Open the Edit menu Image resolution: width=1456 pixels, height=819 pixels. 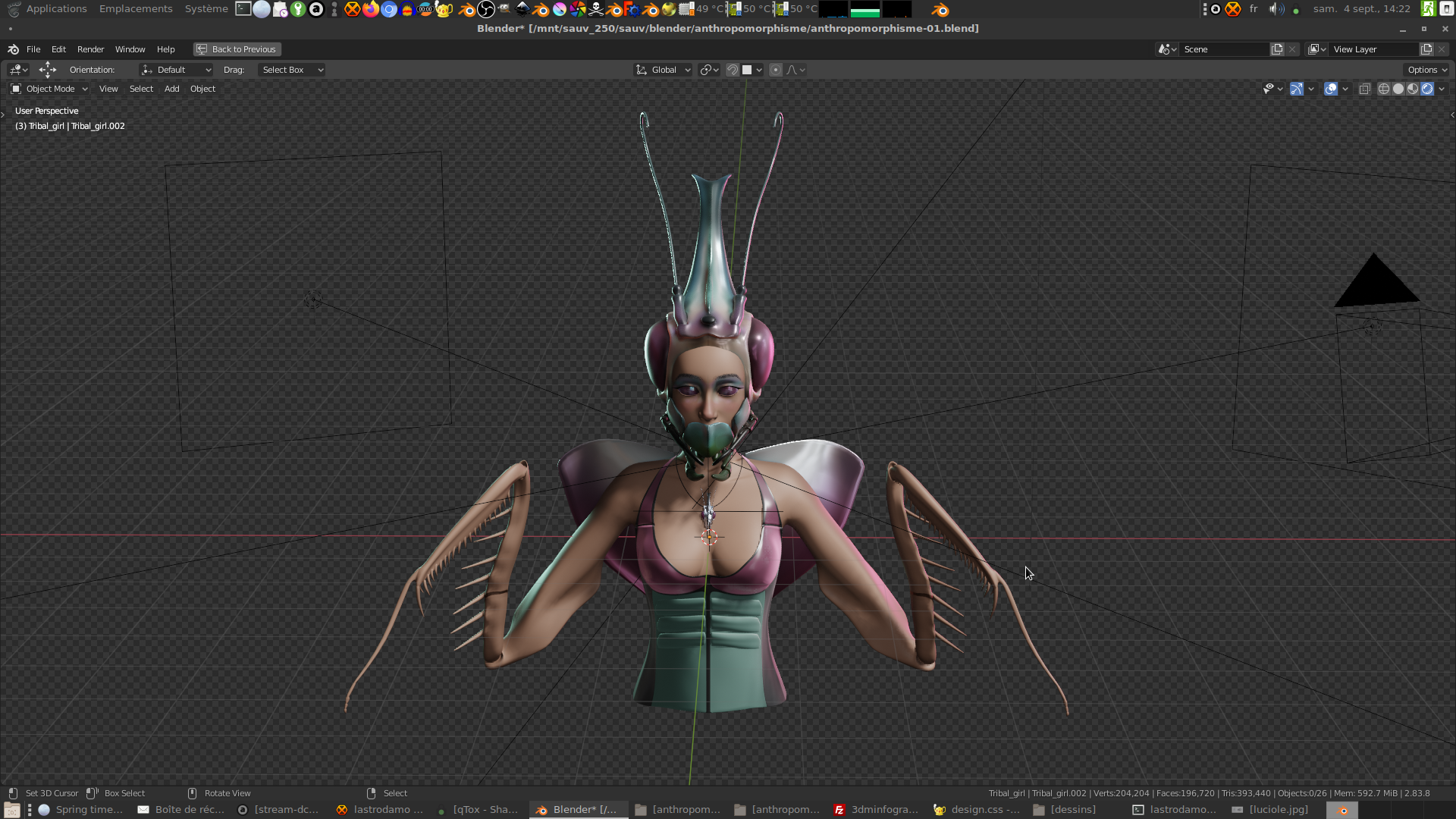58,49
